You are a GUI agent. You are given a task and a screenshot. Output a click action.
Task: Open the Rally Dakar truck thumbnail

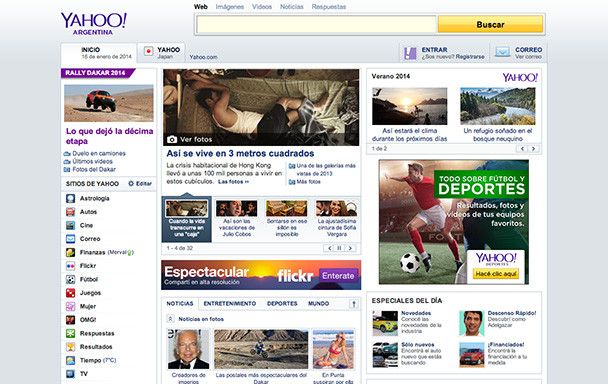coord(109,103)
